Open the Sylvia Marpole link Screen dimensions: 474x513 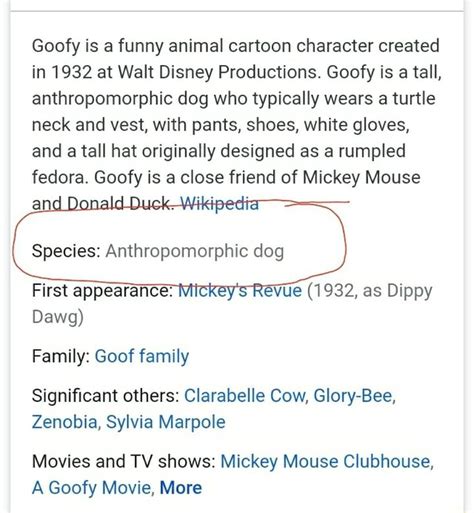(166, 422)
